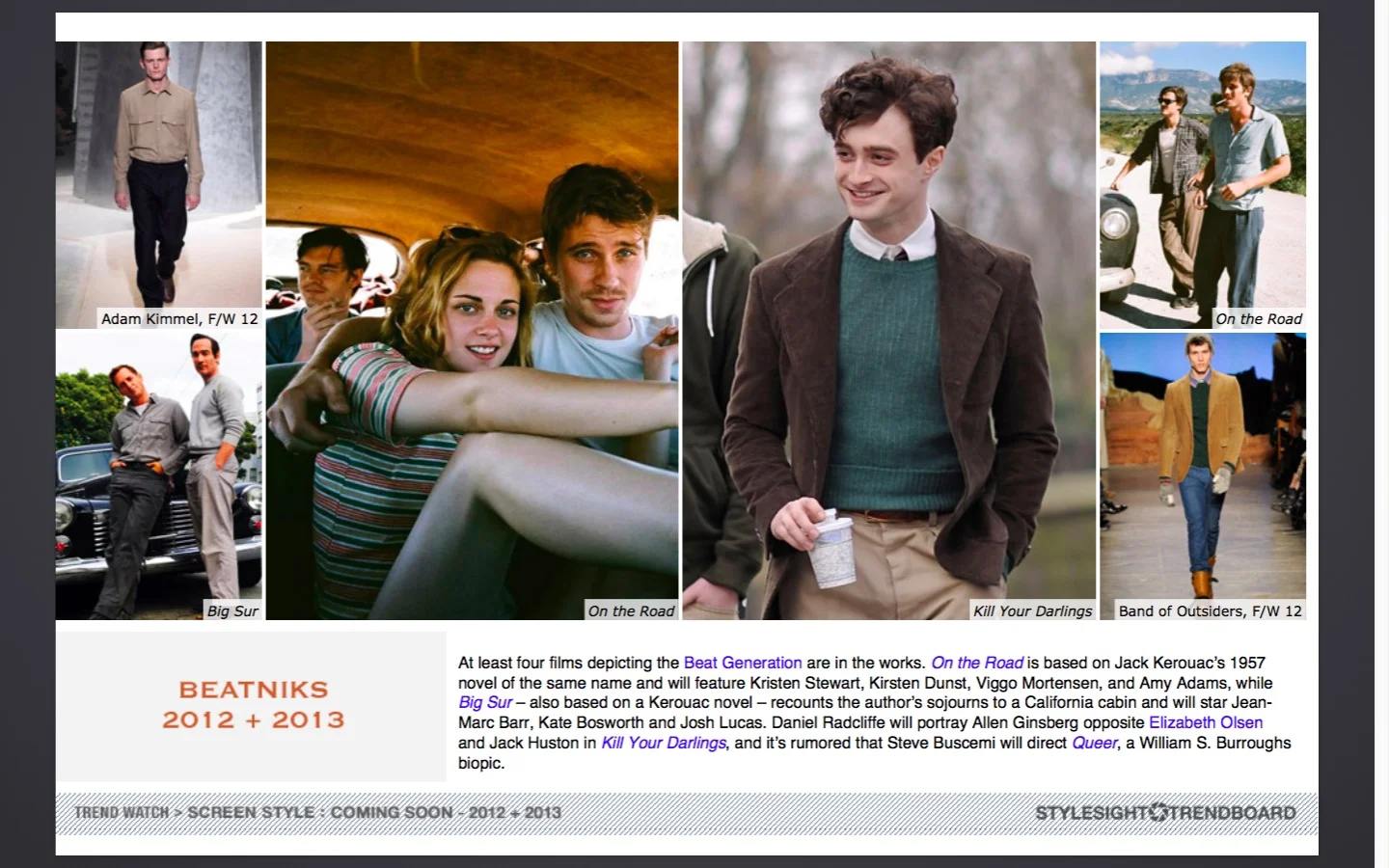Image resolution: width=1389 pixels, height=868 pixels.
Task: Open the Beat Generation link
Action: pyautogui.click(x=743, y=663)
